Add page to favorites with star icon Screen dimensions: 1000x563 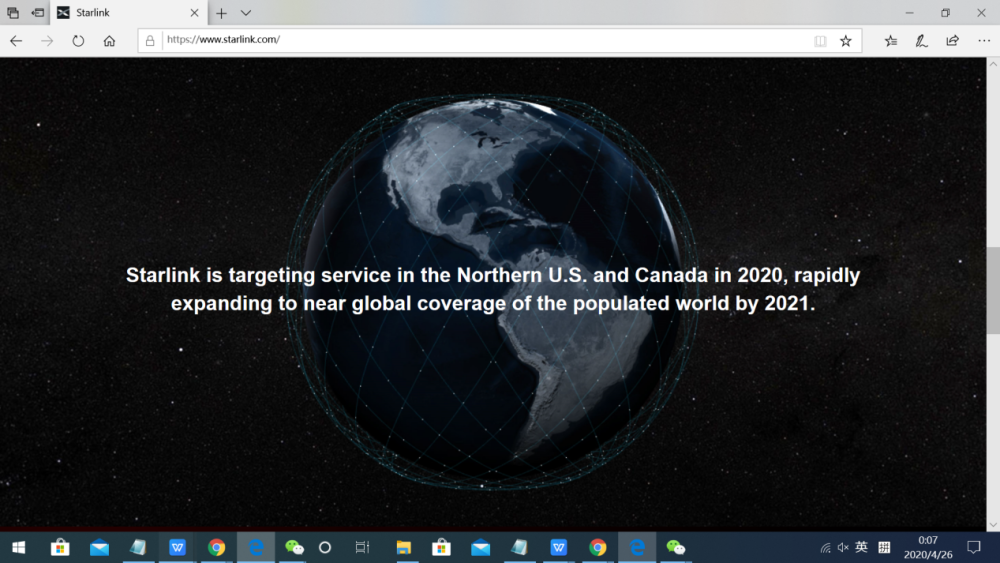pos(846,41)
